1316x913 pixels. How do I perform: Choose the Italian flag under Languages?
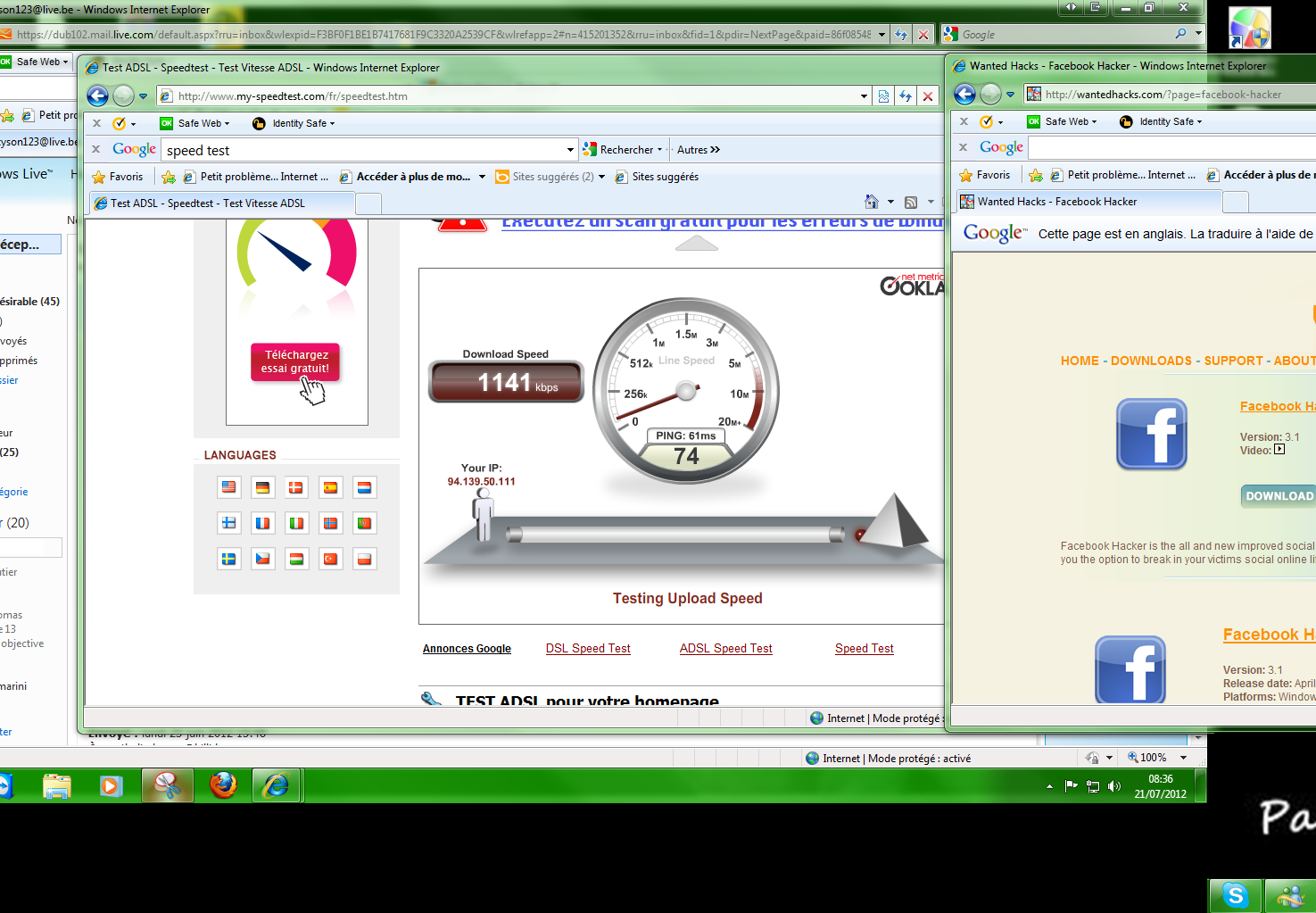(296, 523)
